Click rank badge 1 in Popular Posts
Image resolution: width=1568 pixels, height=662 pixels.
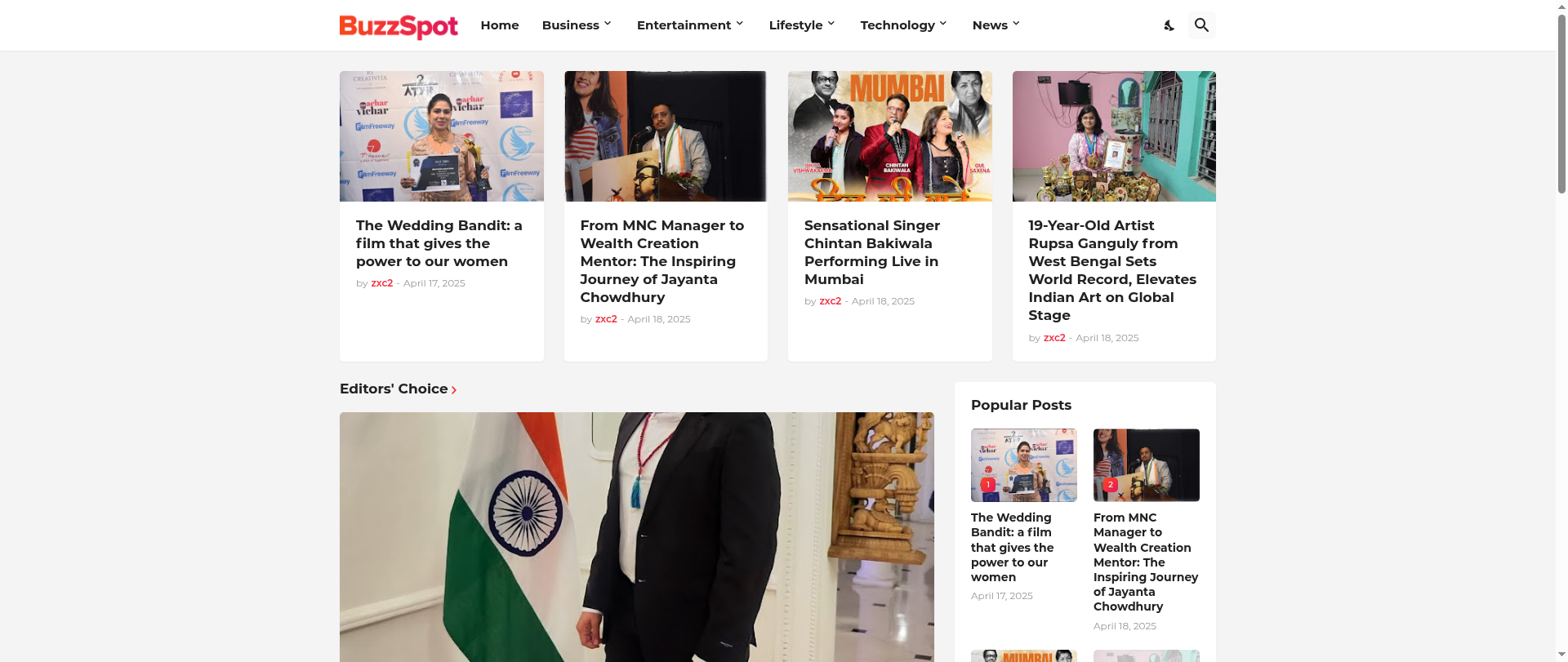987,485
